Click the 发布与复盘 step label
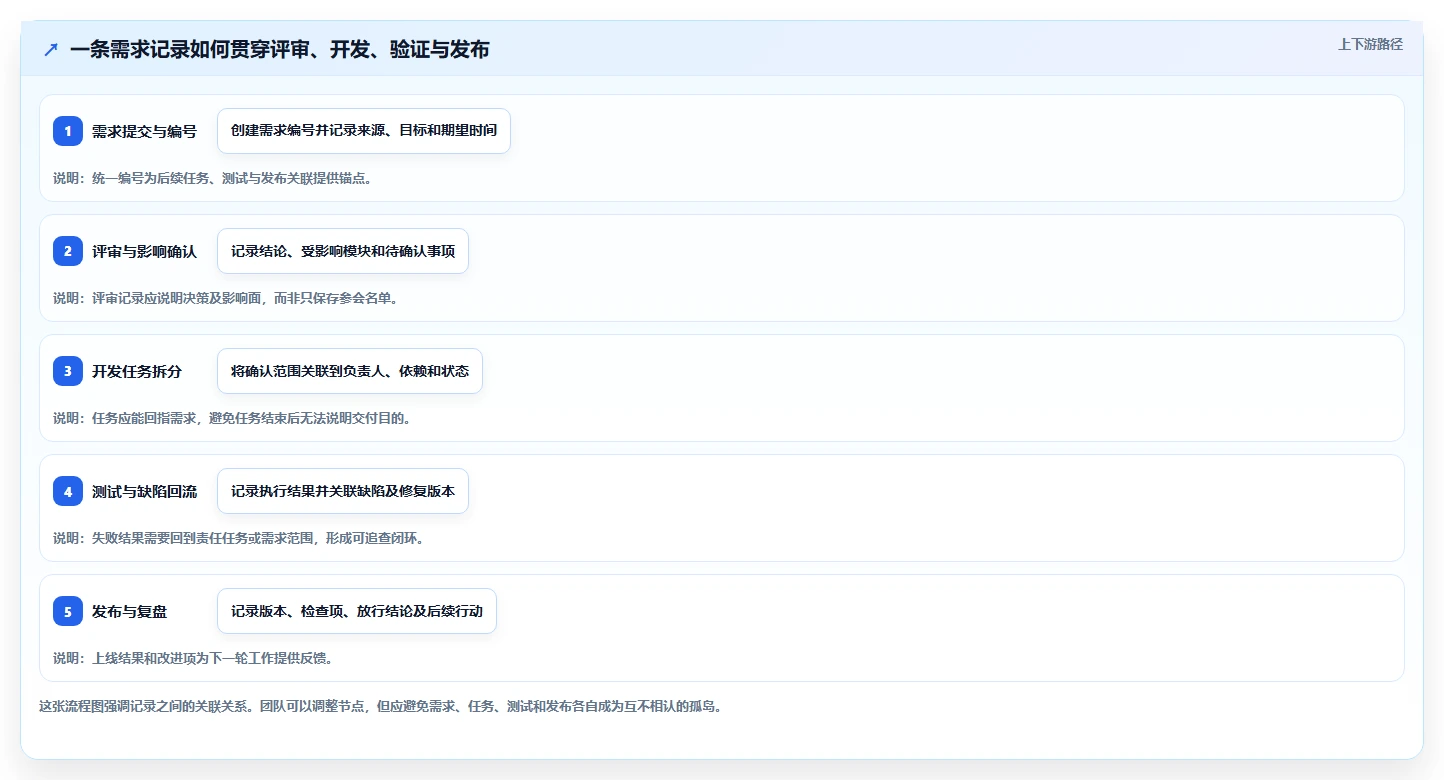 [x=130, y=611]
